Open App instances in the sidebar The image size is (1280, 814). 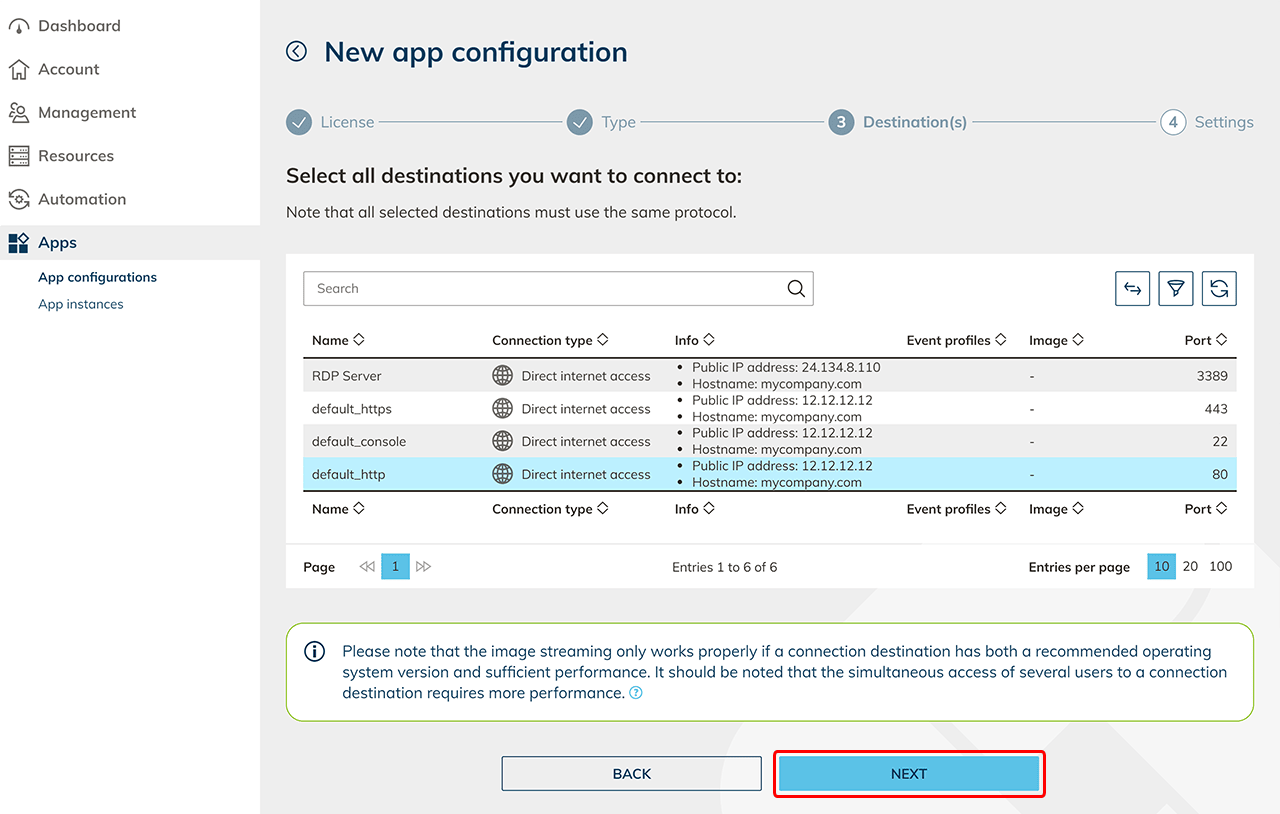(81, 304)
